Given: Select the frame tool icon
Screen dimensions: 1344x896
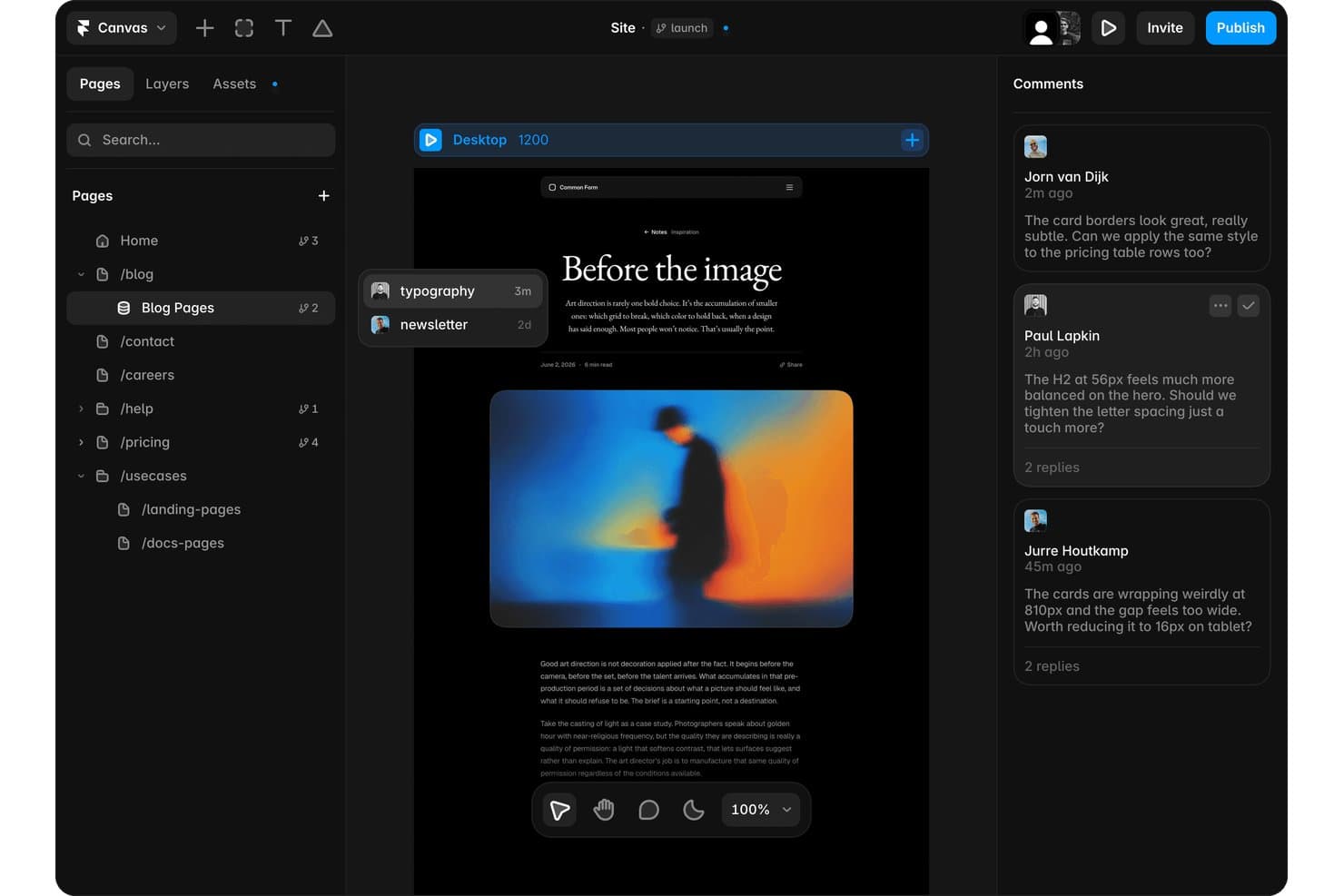Looking at the screenshot, I should point(244,28).
